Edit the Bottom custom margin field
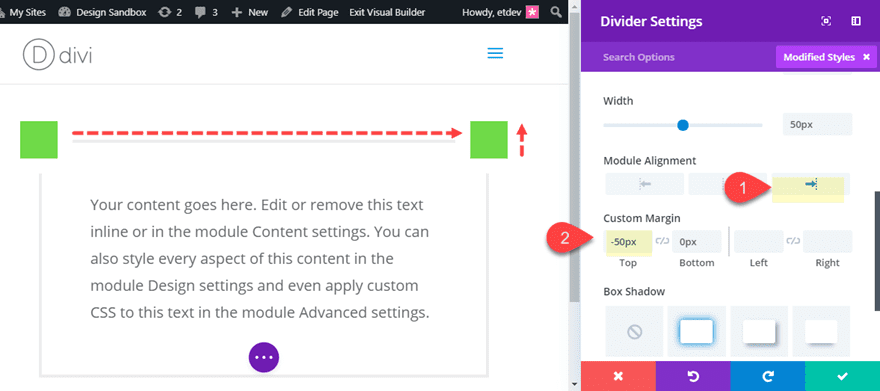The image size is (880, 391). 696,241
